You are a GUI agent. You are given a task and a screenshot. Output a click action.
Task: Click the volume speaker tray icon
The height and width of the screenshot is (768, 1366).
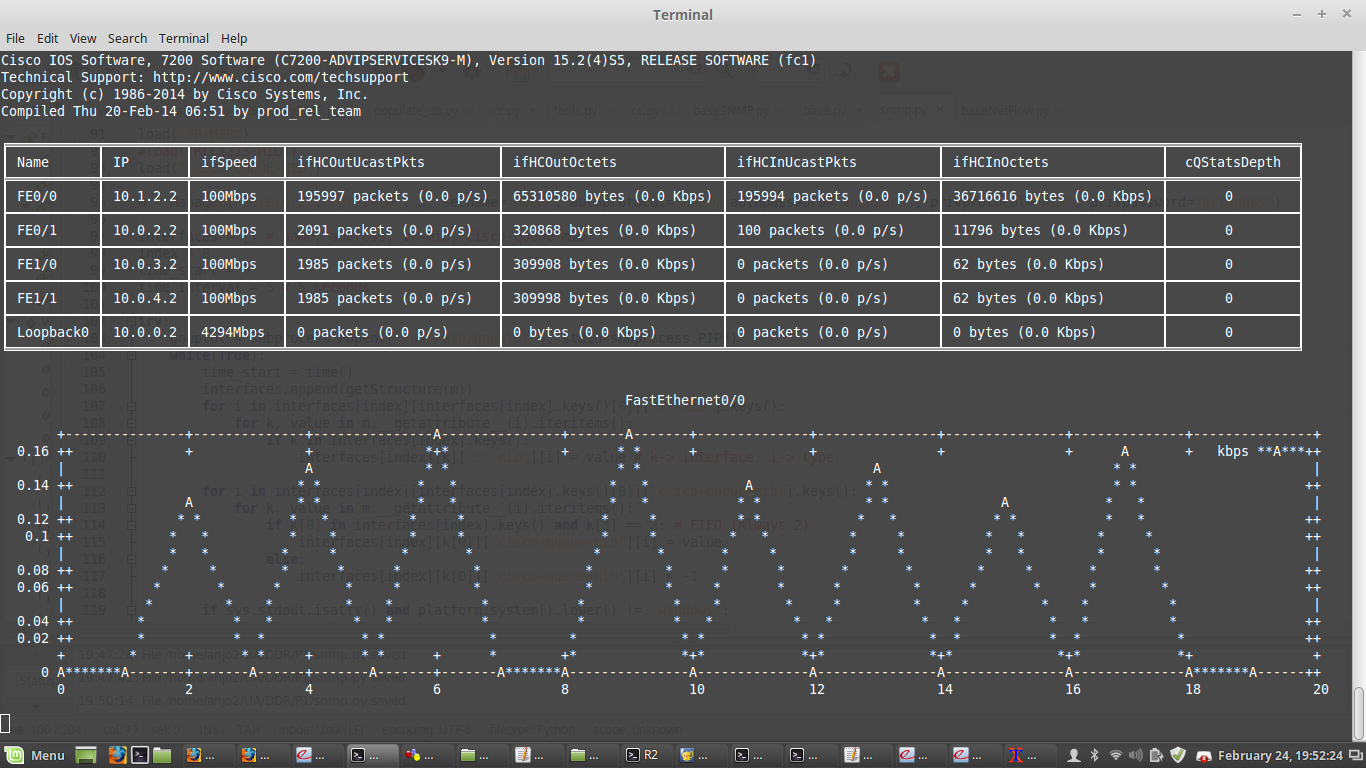point(1135,755)
